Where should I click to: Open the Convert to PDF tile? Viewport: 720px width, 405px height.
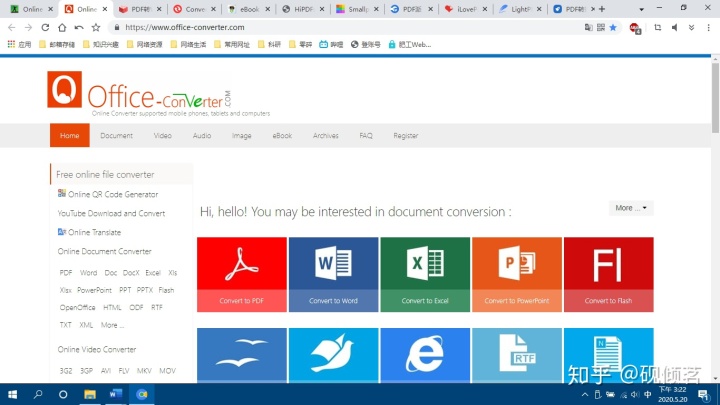pyautogui.click(x=242, y=274)
